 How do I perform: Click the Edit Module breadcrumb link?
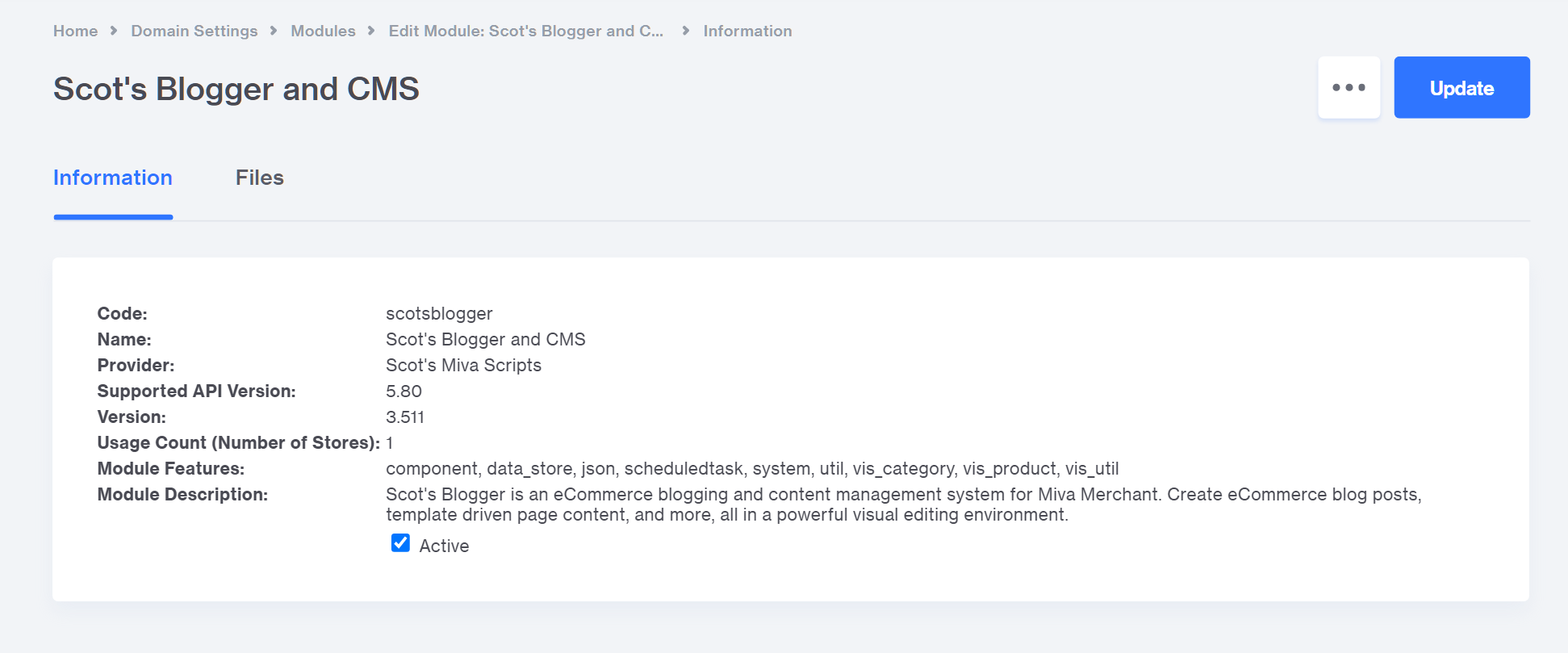525,31
